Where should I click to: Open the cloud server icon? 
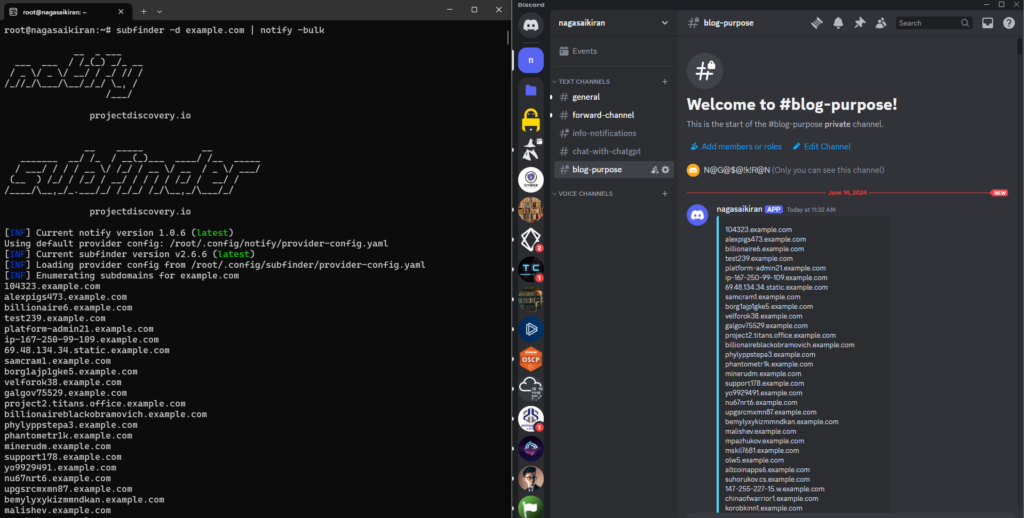[x=530, y=389]
